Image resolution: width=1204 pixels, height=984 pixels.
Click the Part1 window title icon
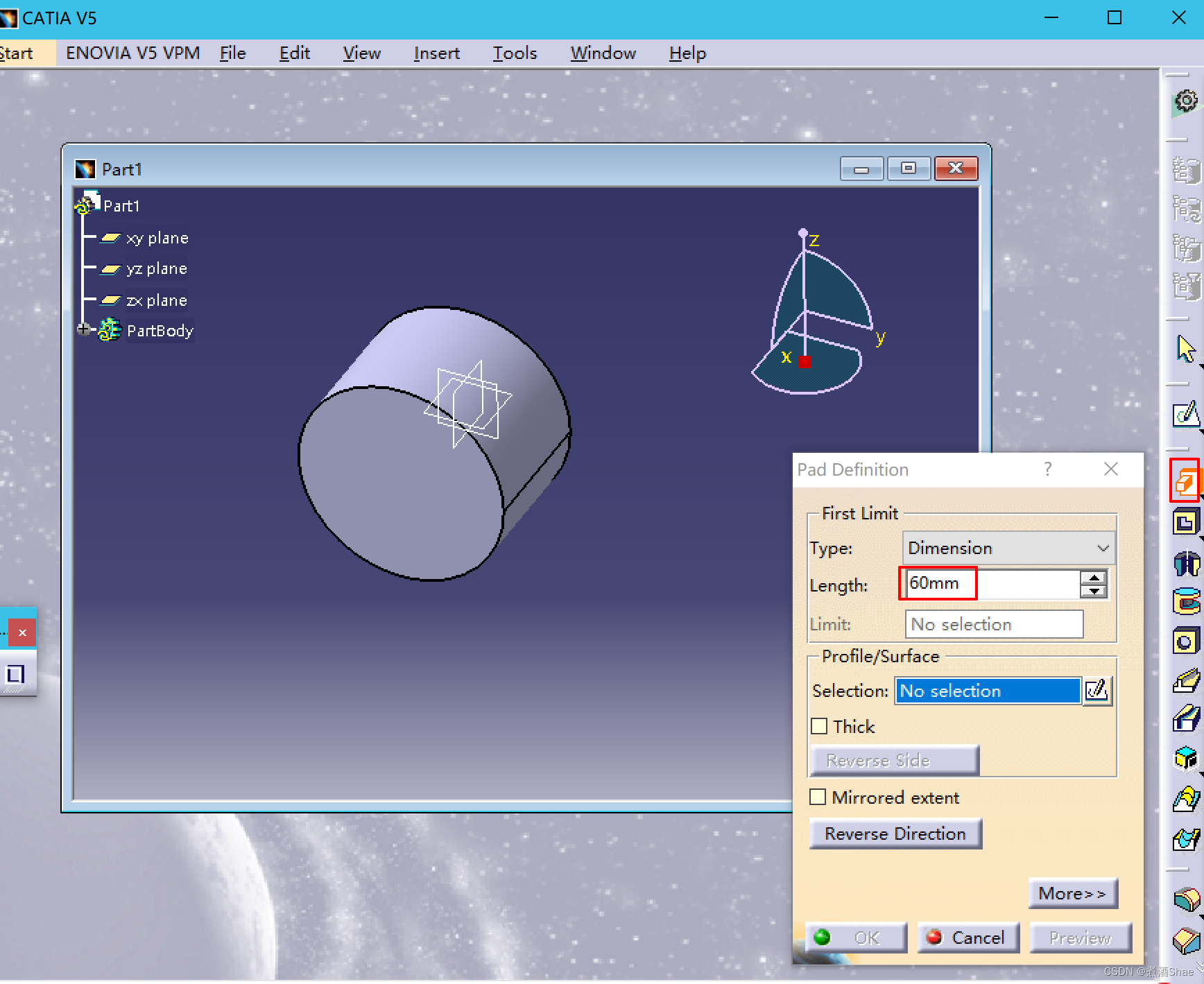(85, 169)
